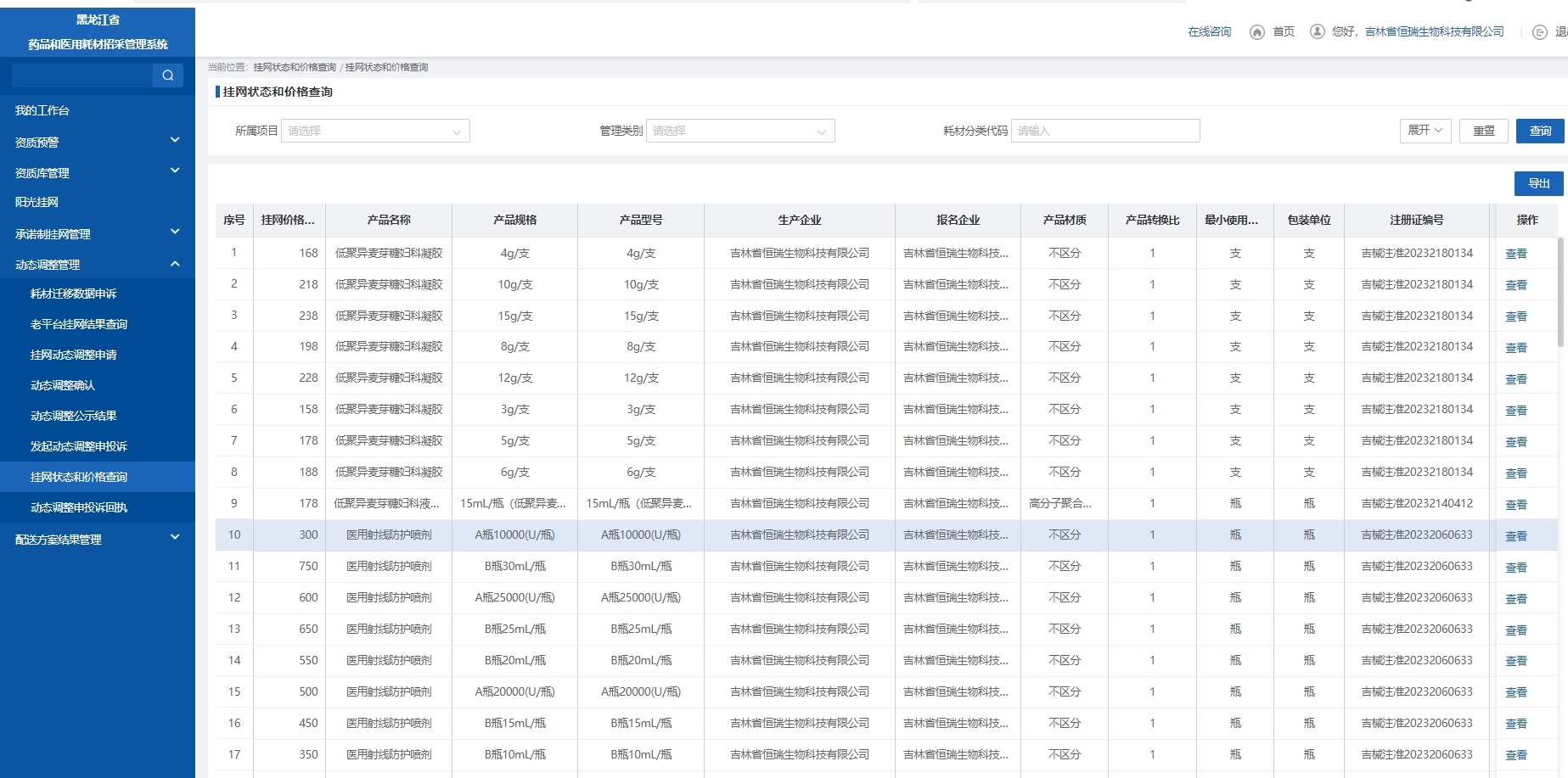
Task: Expand the 承诺制挂网管理 menu
Action: pos(98,233)
